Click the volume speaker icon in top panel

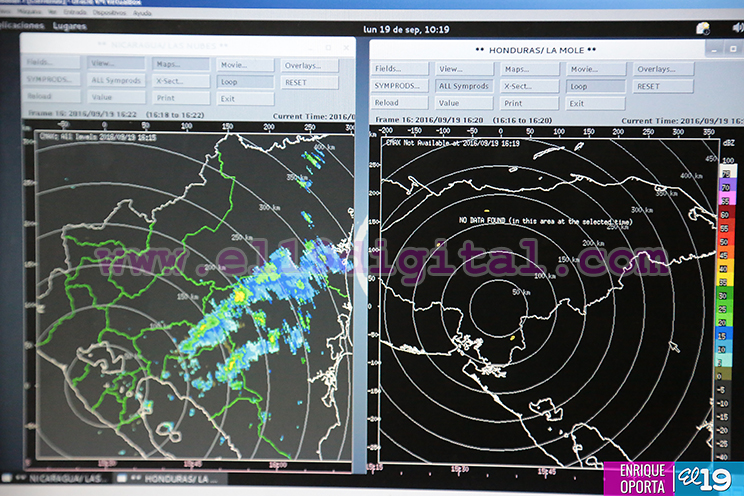click(x=738, y=28)
